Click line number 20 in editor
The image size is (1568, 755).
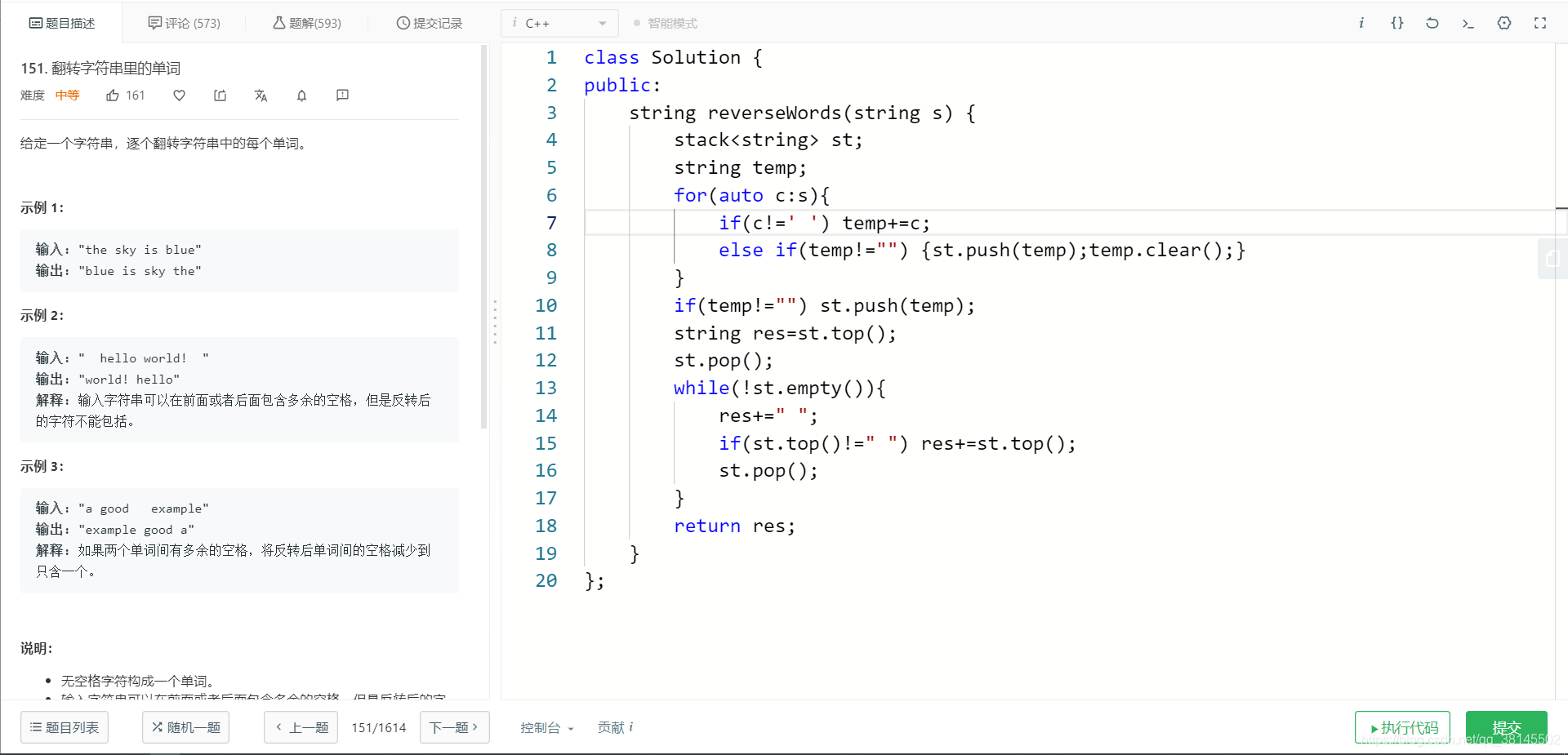546,580
